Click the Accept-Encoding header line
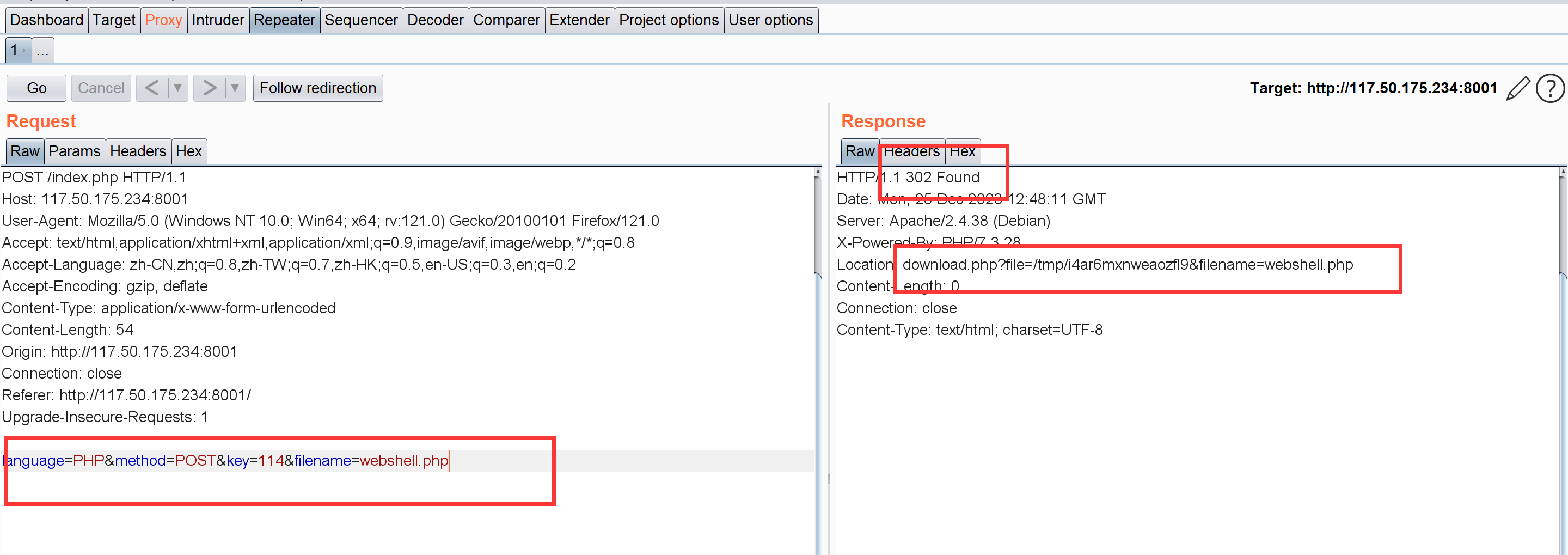 pyautogui.click(x=105, y=286)
